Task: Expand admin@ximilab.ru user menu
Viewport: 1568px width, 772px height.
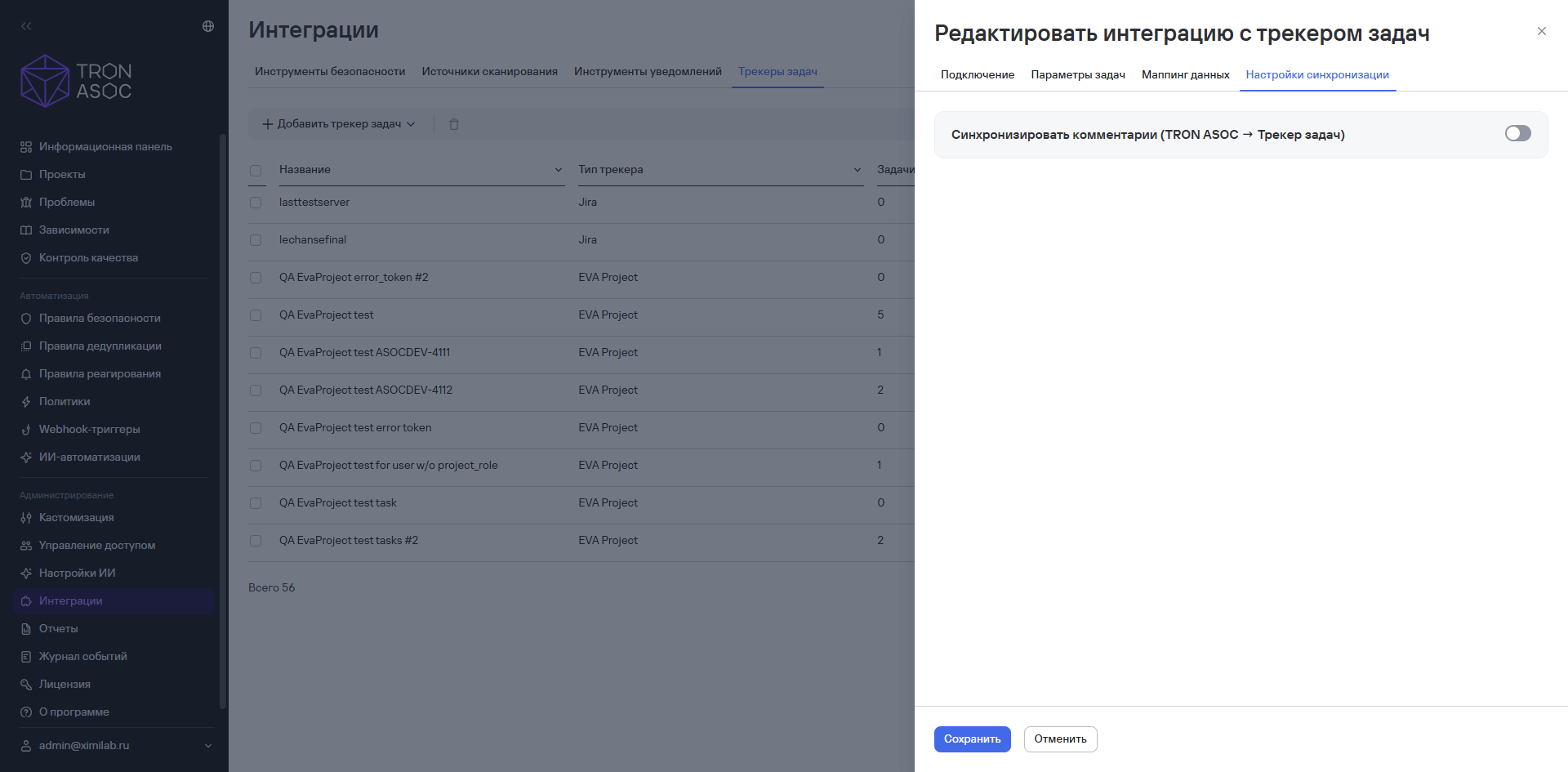Action: click(117, 746)
